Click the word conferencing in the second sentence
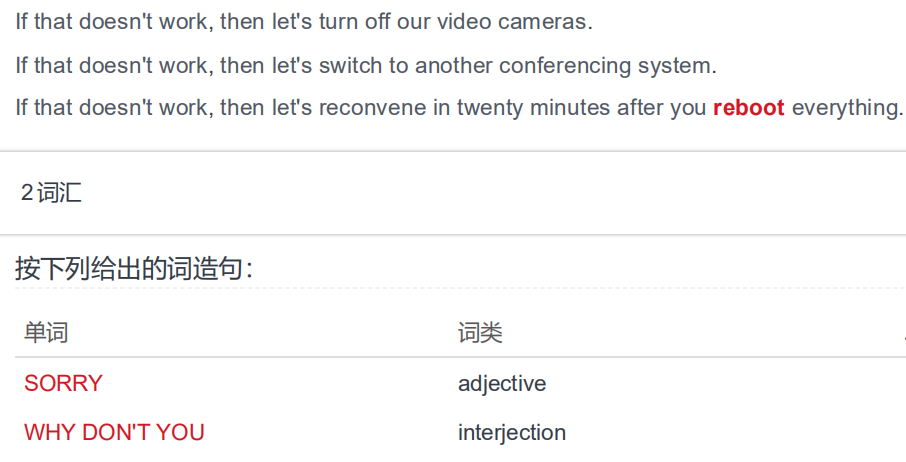The image size is (906, 462). pos(565,66)
